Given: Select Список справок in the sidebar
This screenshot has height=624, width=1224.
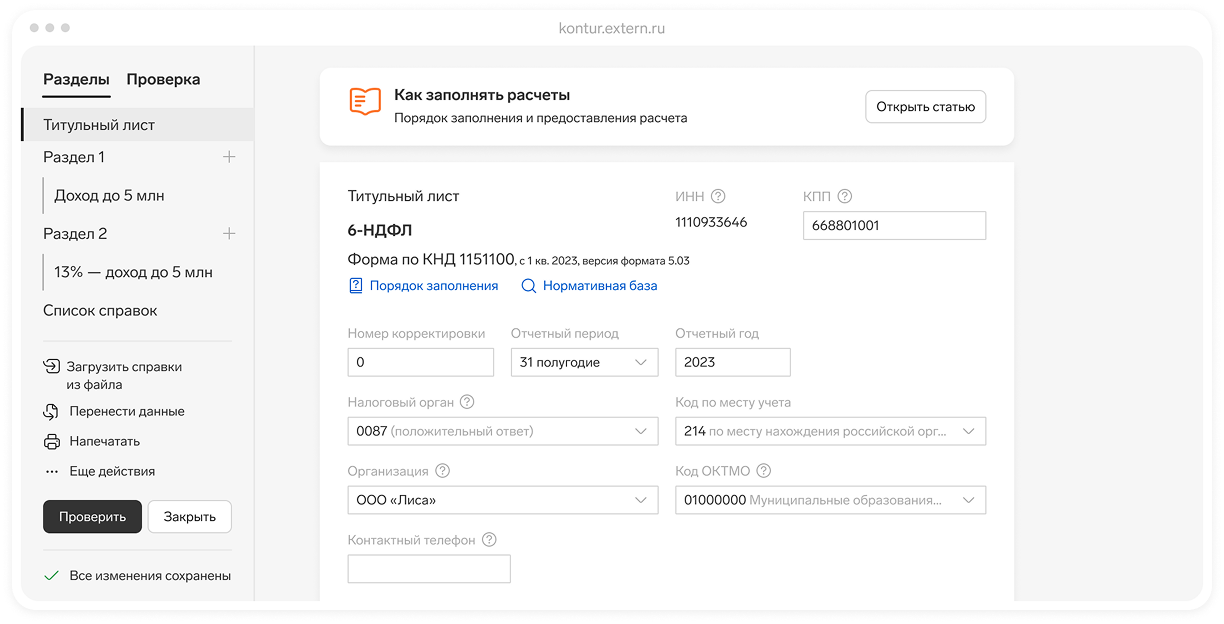Looking at the screenshot, I should click(100, 311).
